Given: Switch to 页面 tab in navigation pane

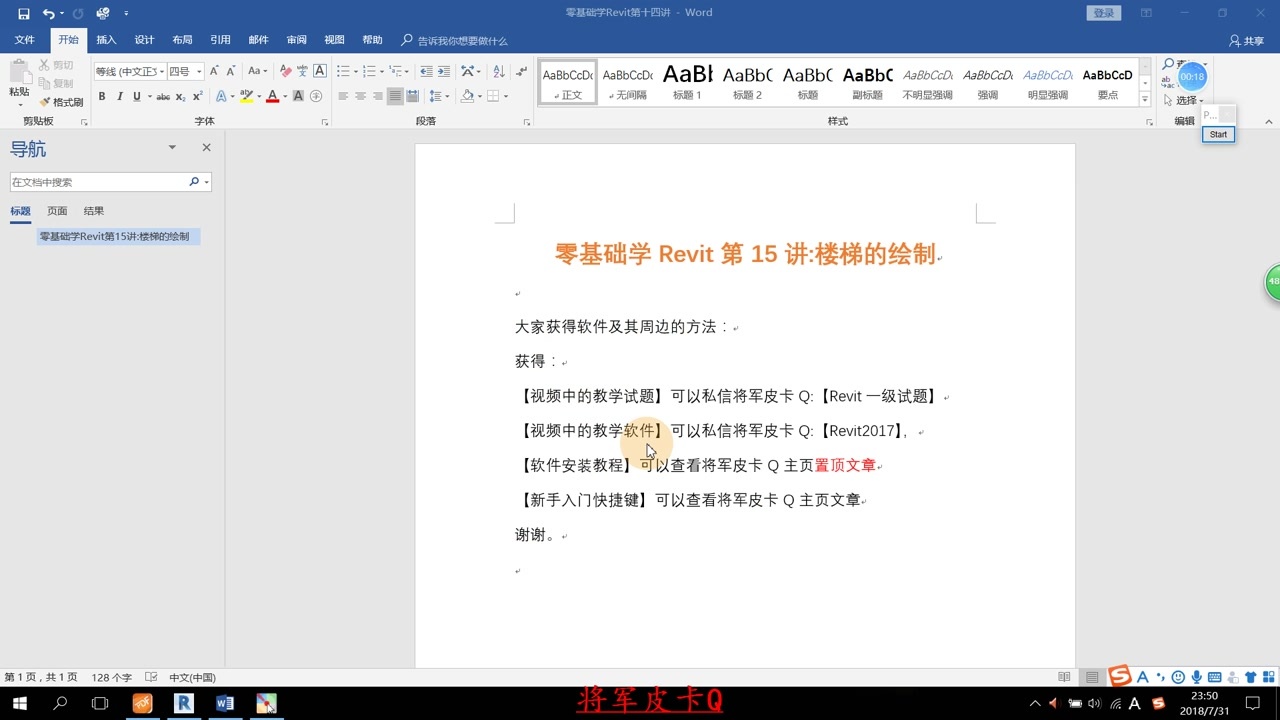Looking at the screenshot, I should (x=57, y=211).
